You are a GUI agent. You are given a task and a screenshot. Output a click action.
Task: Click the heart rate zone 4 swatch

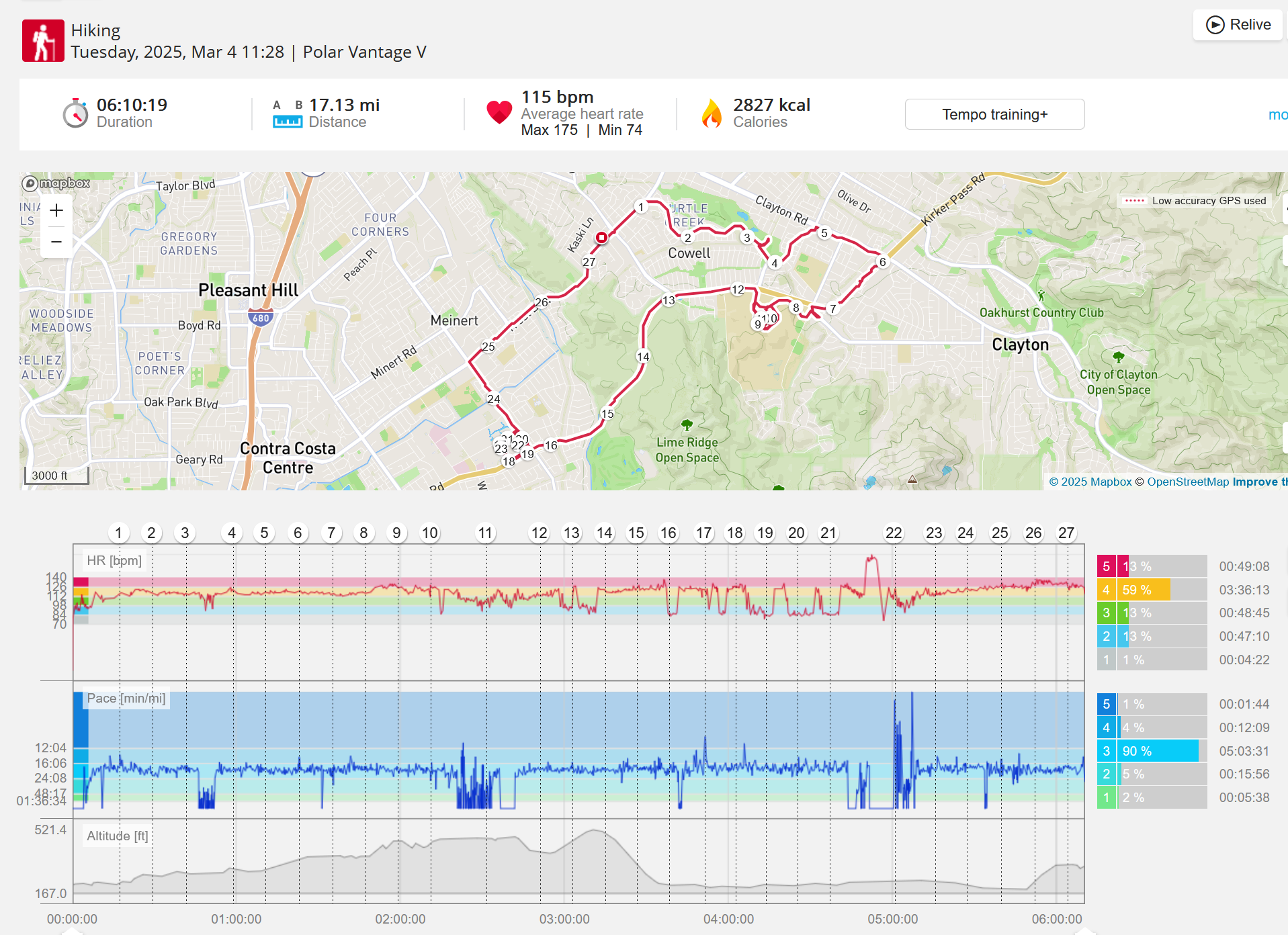1106,590
